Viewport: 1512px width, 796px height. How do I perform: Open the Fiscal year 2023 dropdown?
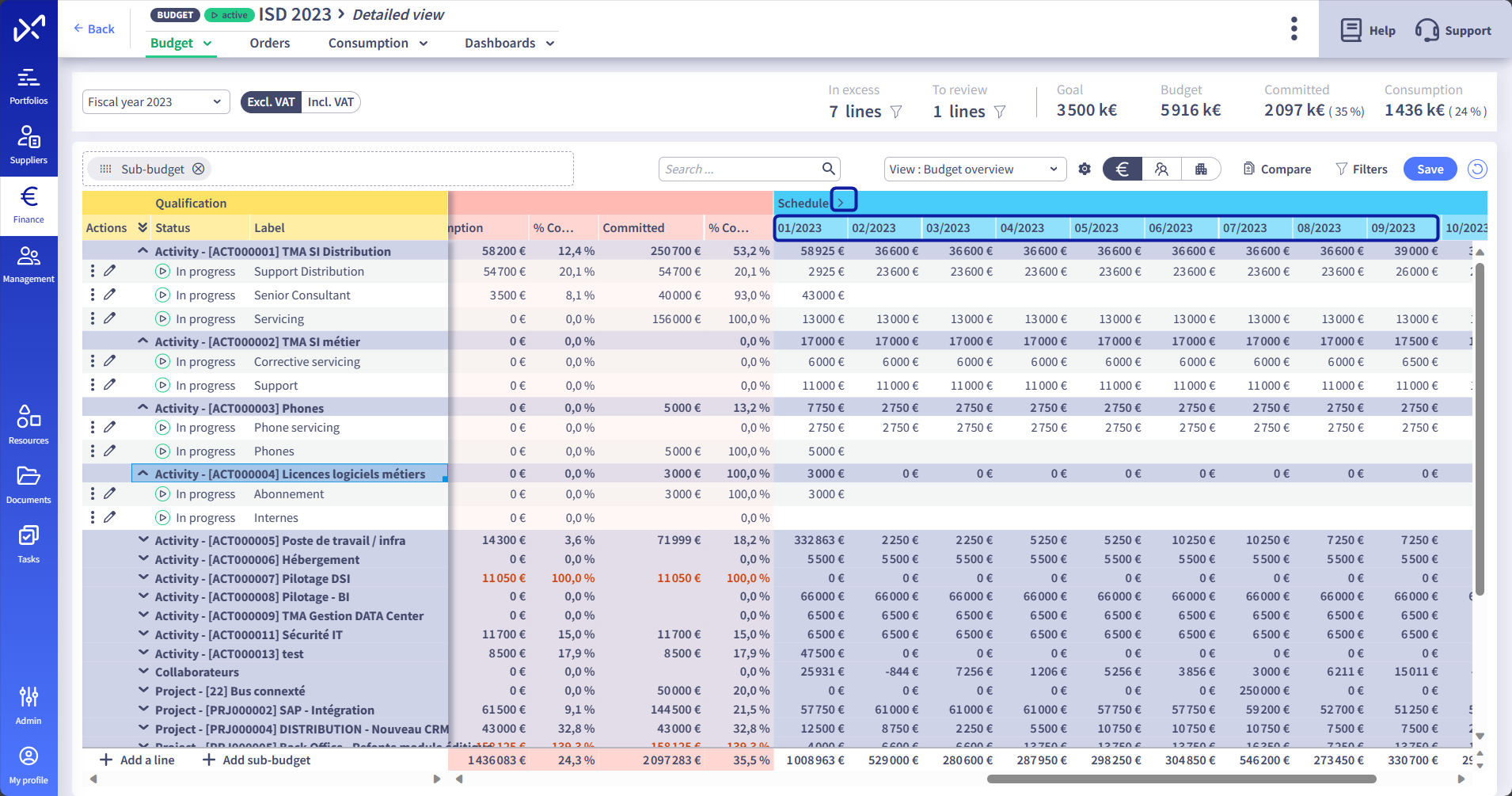pyautogui.click(x=156, y=102)
